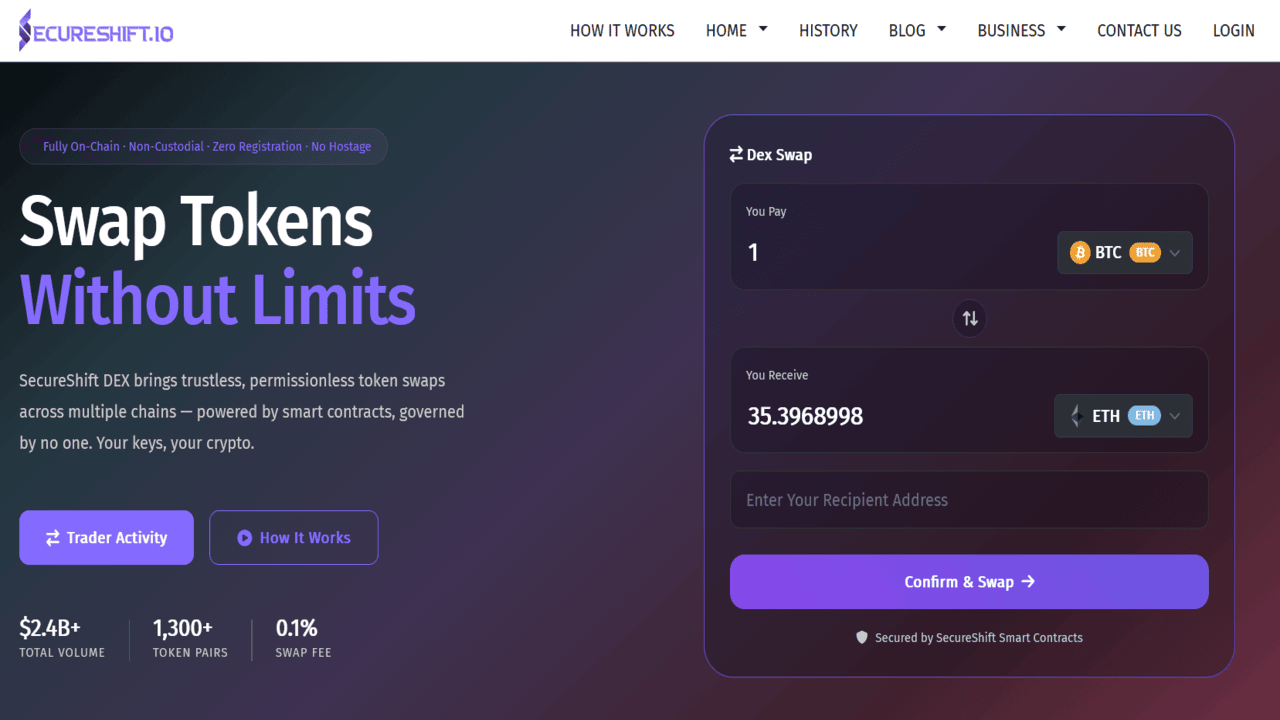Viewport: 1280px width, 720px height.
Task: Click the SecureShift.io logo
Action: pyautogui.click(x=96, y=31)
